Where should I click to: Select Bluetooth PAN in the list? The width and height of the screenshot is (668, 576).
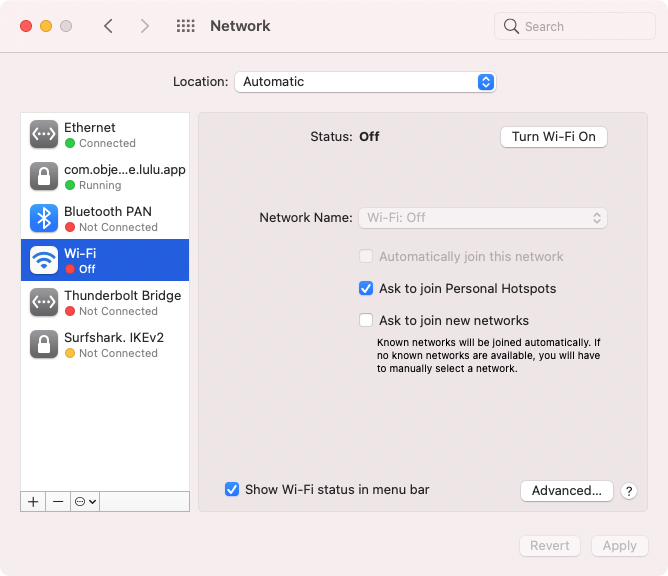105,218
